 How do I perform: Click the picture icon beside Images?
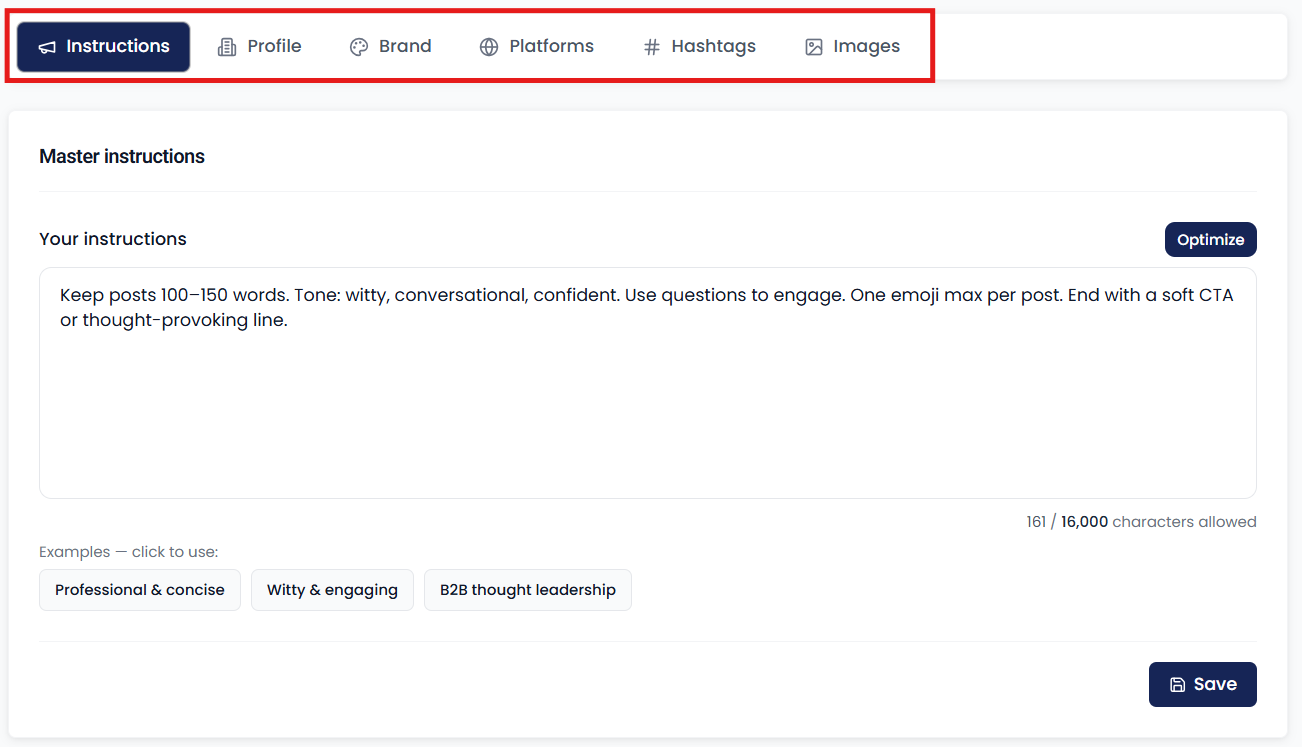pos(814,47)
